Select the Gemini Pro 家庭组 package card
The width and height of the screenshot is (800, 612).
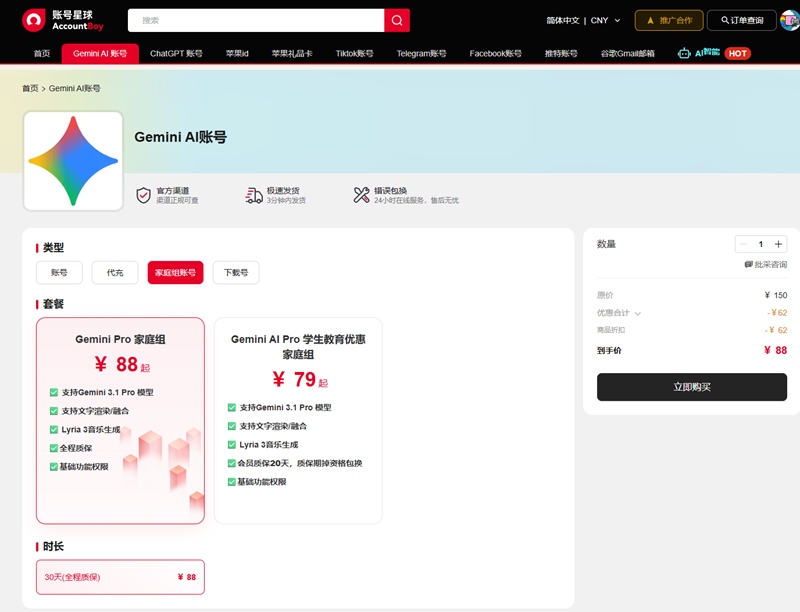[x=120, y=421]
